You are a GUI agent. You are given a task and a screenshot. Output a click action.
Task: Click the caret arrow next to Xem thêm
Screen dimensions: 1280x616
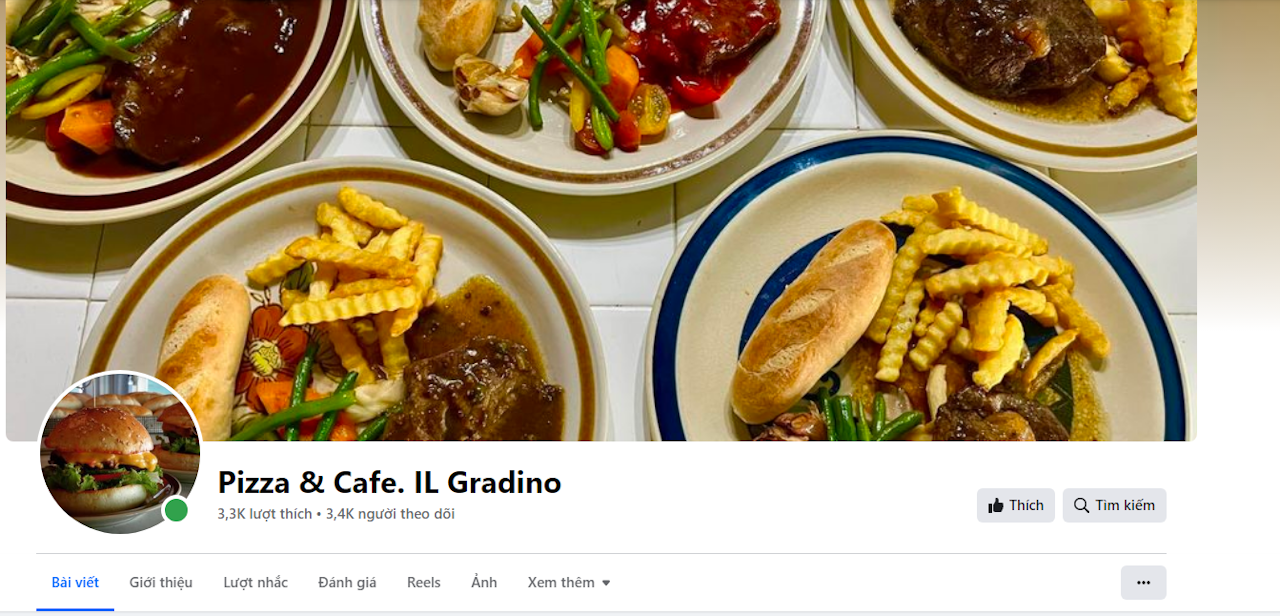pos(606,583)
